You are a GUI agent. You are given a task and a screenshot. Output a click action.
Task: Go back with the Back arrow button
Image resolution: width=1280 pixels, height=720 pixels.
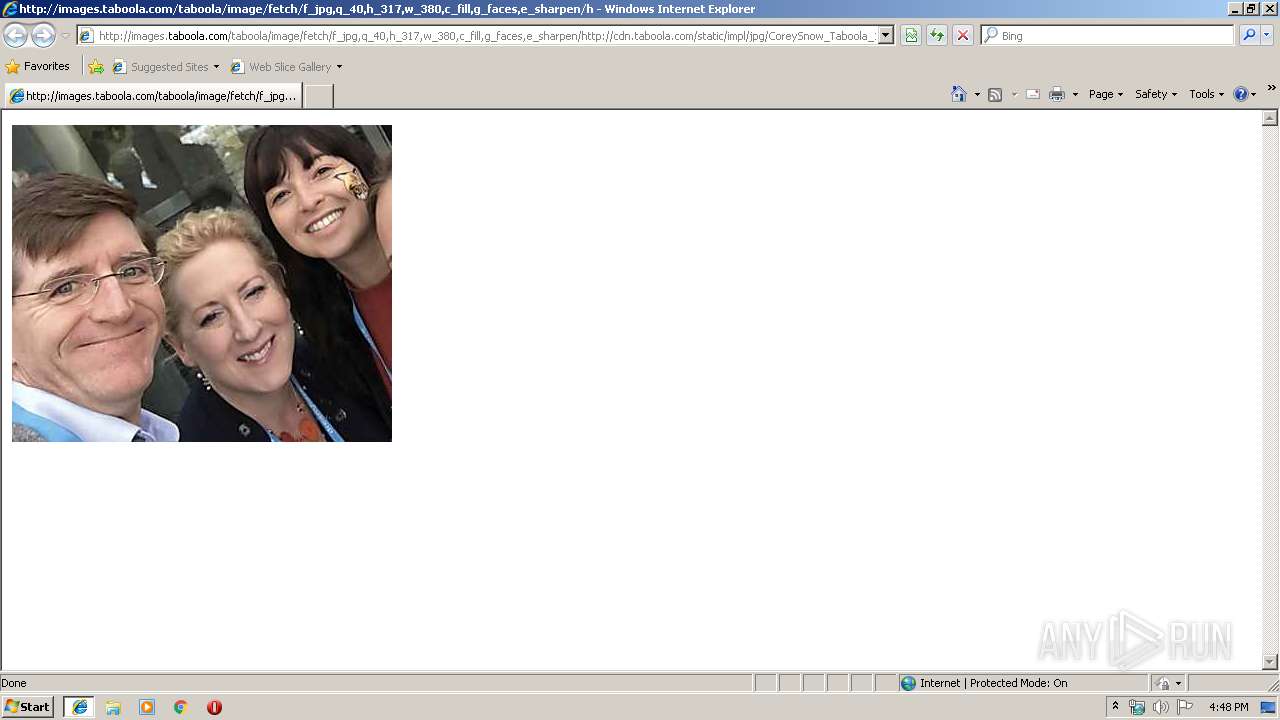click(x=15, y=35)
